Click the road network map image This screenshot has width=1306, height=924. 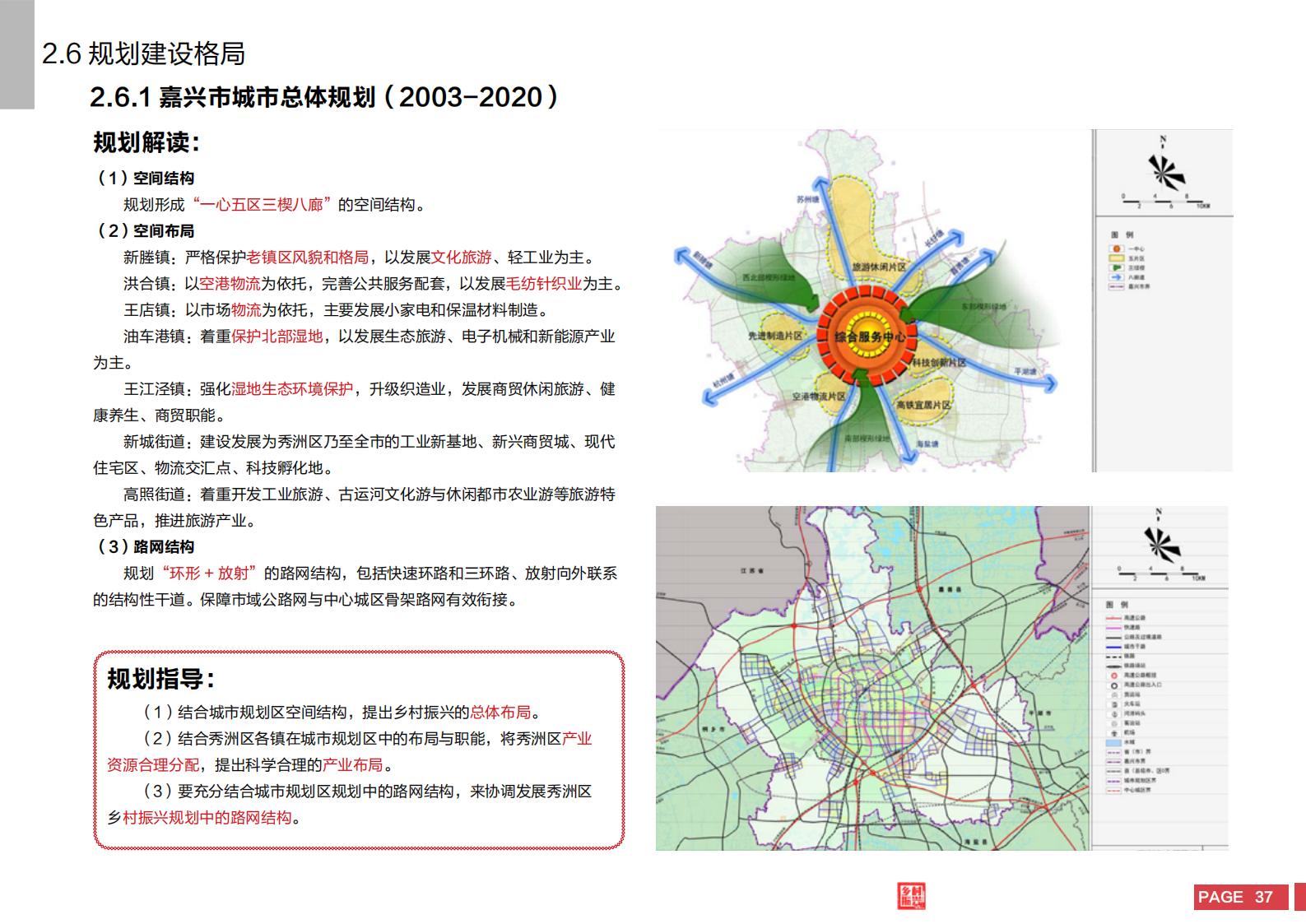click(872, 678)
